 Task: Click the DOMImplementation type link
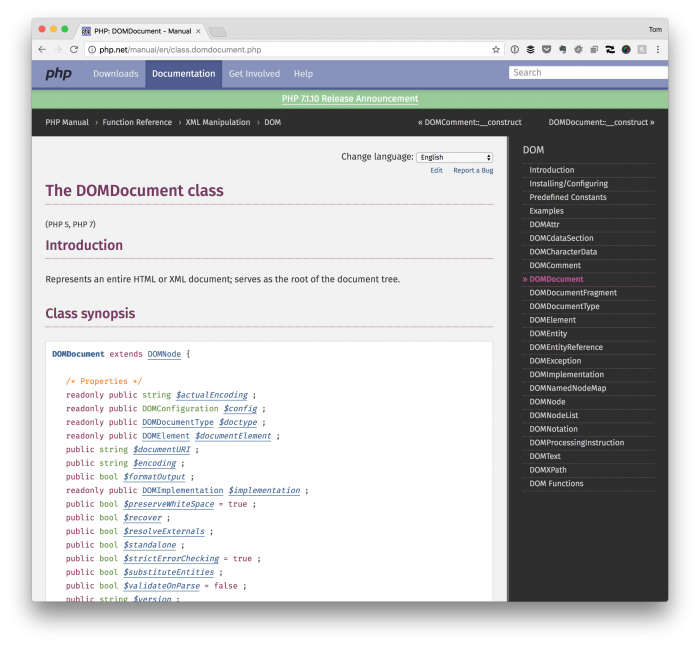pyautogui.click(x=183, y=490)
